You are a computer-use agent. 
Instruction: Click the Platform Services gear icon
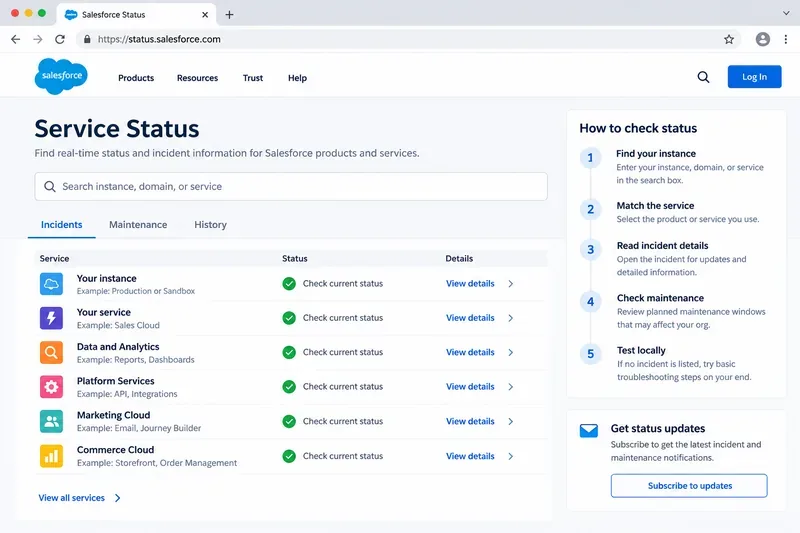point(52,387)
